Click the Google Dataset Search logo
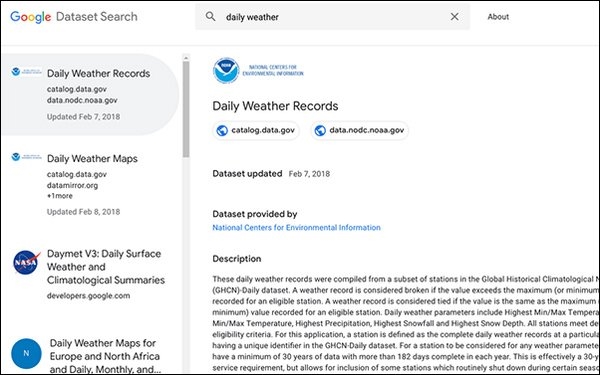This screenshot has width=600, height=375. [73, 17]
